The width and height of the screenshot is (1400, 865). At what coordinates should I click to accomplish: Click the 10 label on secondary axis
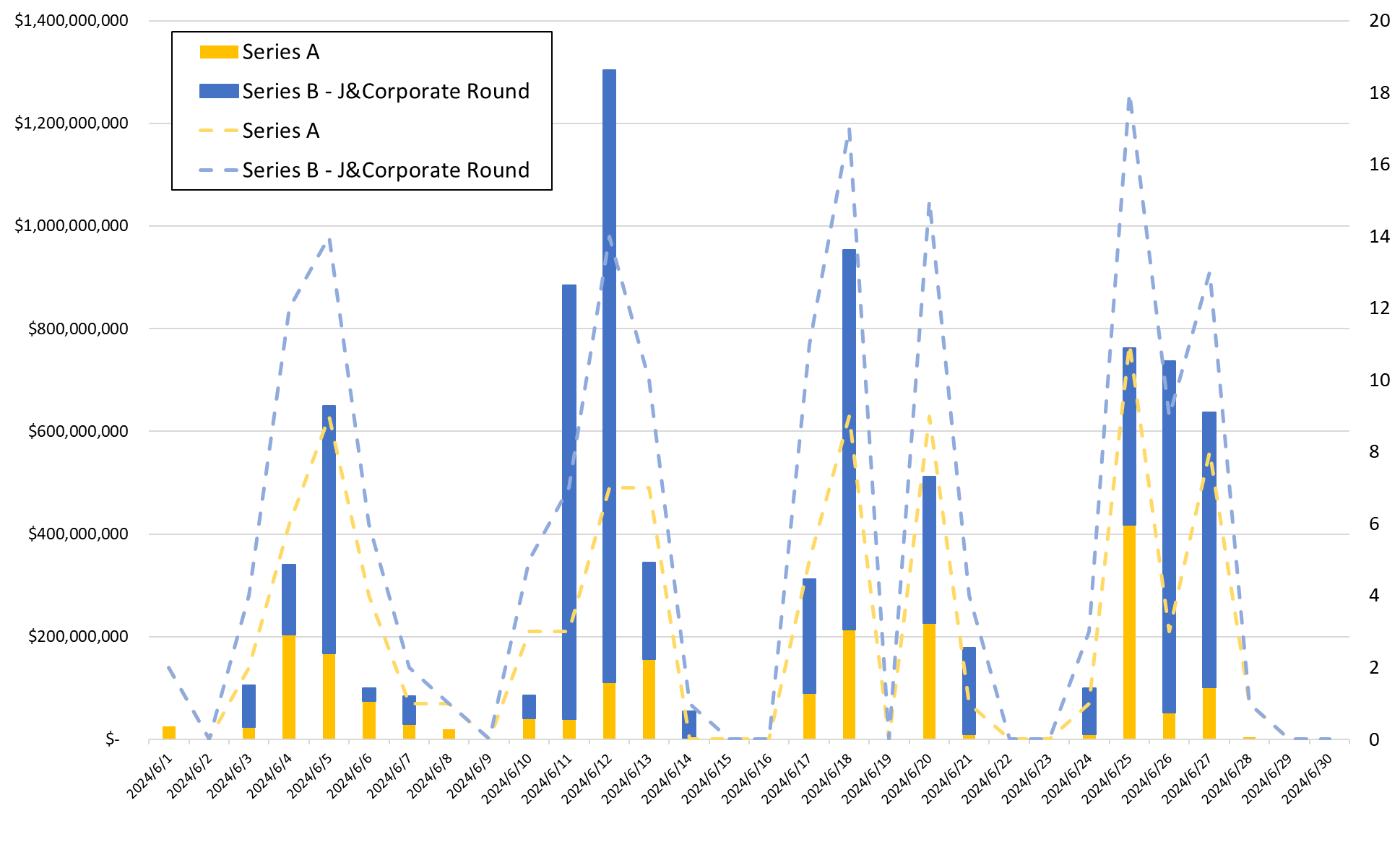click(x=1379, y=381)
